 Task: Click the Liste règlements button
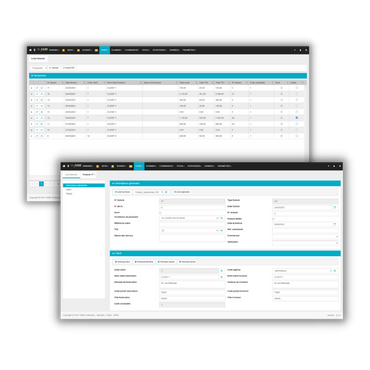pyautogui.click(x=182, y=192)
